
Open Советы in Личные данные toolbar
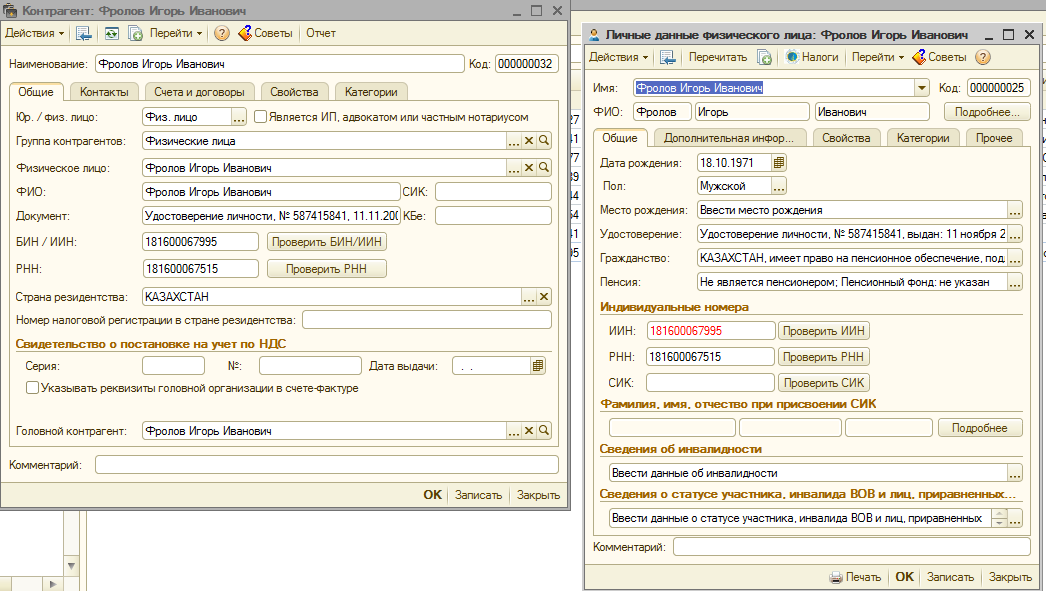(939, 57)
